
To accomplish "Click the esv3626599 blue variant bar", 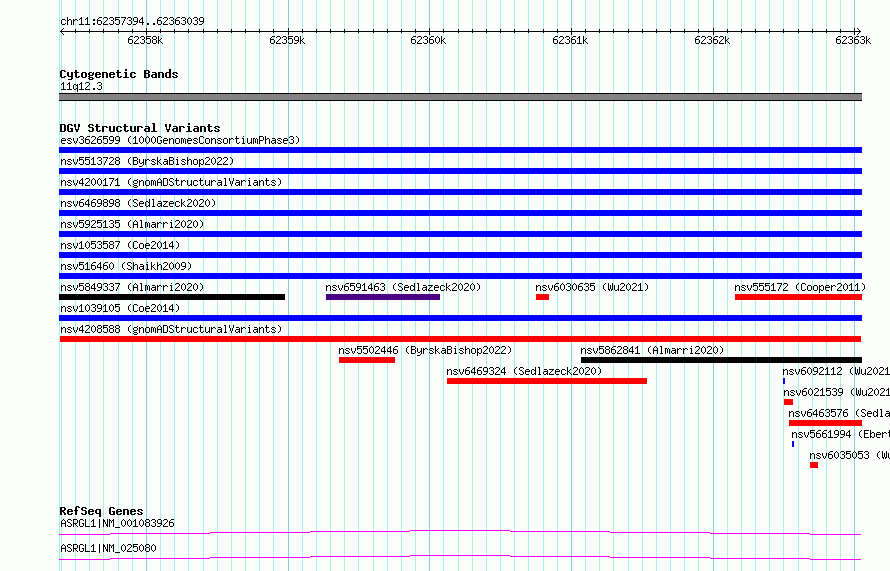I will [460, 150].
